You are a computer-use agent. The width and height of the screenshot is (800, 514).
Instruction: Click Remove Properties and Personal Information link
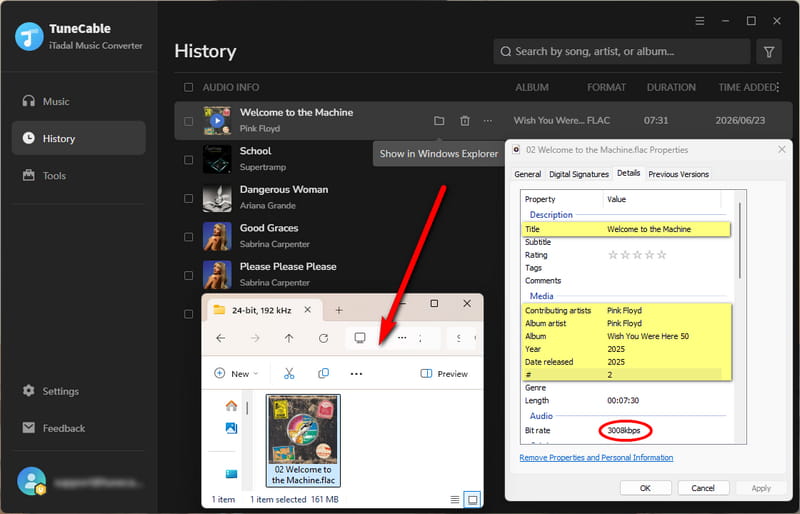point(596,457)
